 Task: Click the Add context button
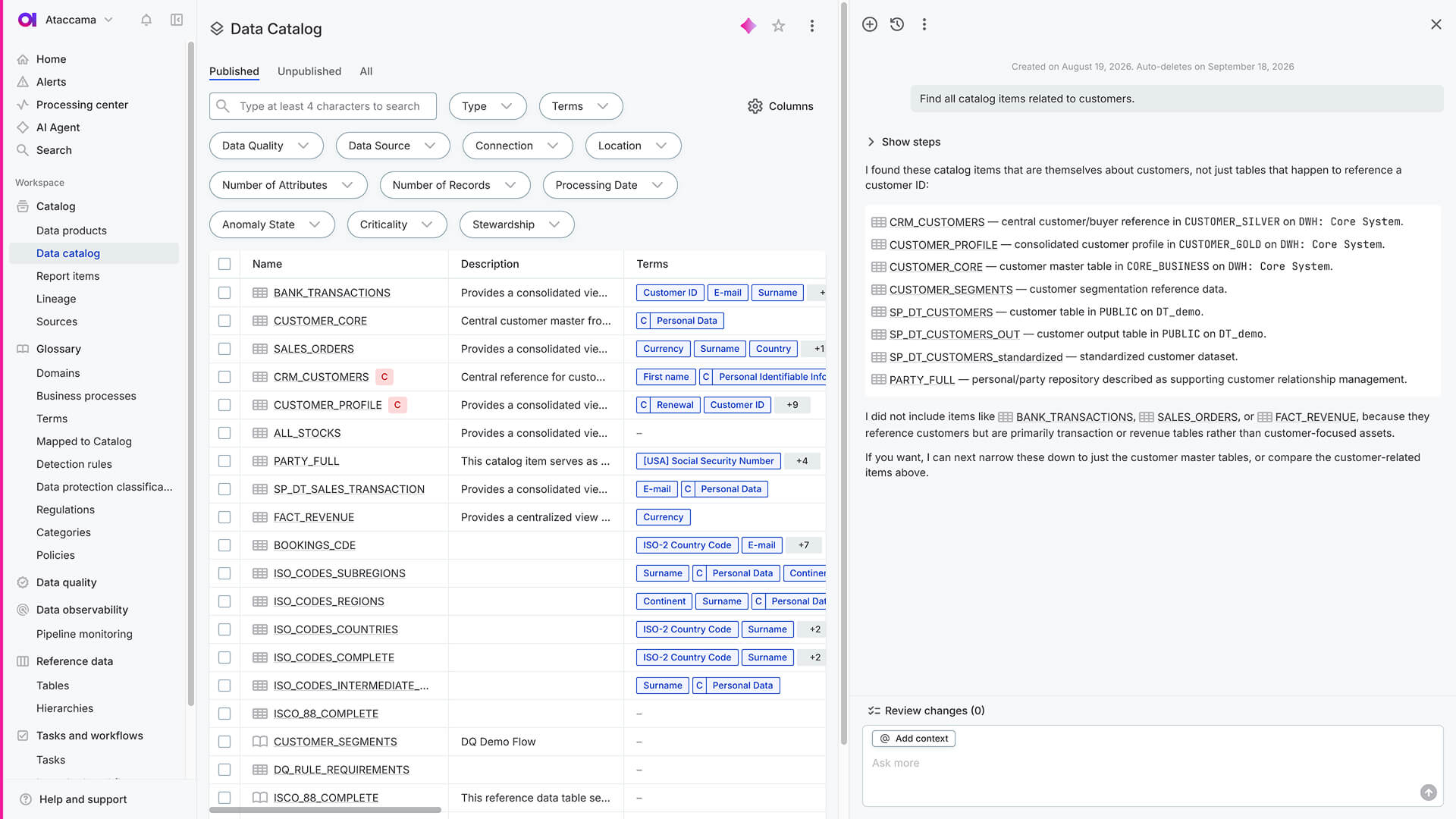pyautogui.click(x=914, y=739)
